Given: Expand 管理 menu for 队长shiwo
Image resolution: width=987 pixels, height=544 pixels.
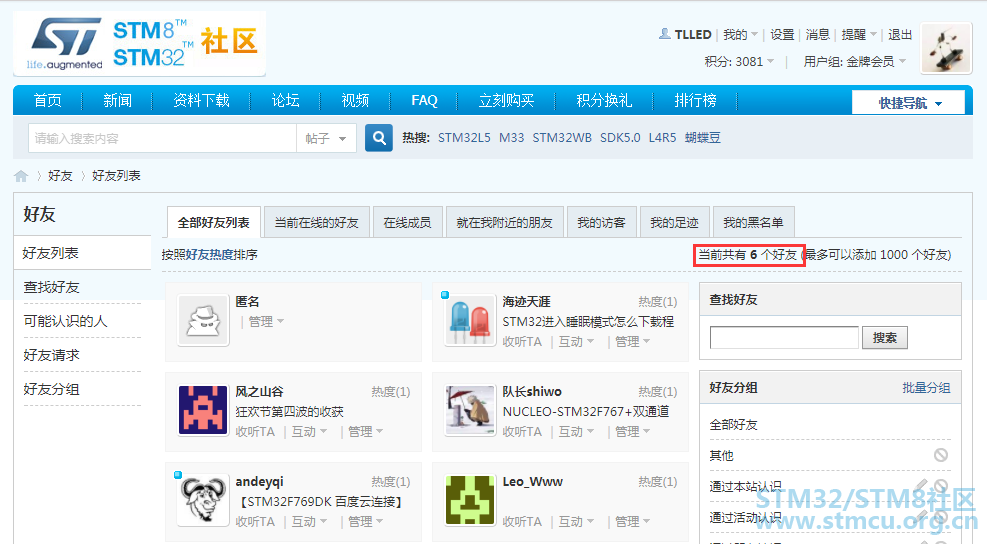Looking at the screenshot, I should pos(632,431).
